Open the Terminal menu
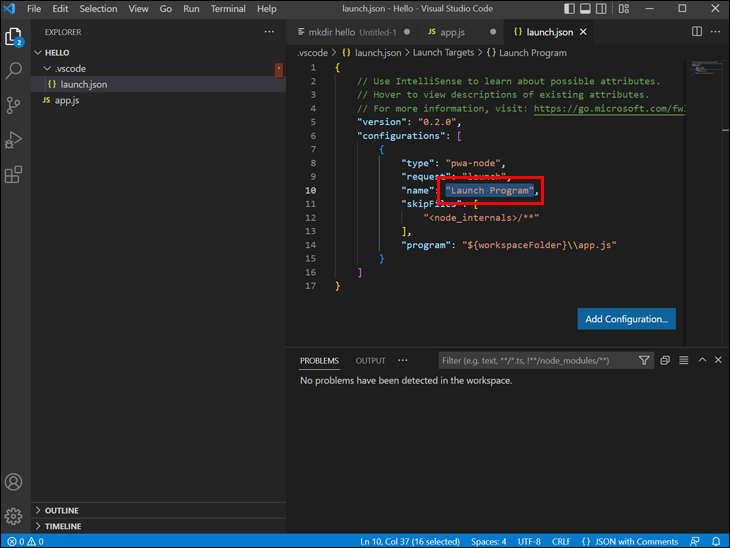Screen dimensions: 730x548 (x=228, y=9)
